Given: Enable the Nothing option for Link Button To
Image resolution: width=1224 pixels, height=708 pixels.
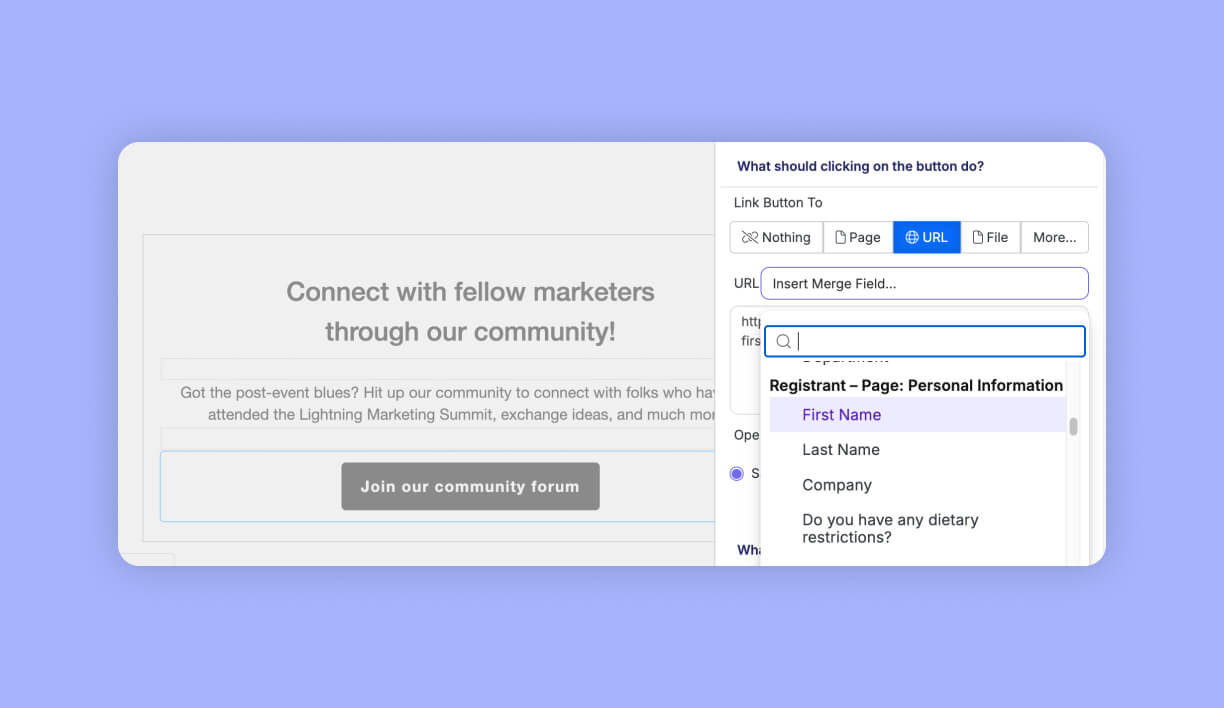Looking at the screenshot, I should (x=776, y=237).
